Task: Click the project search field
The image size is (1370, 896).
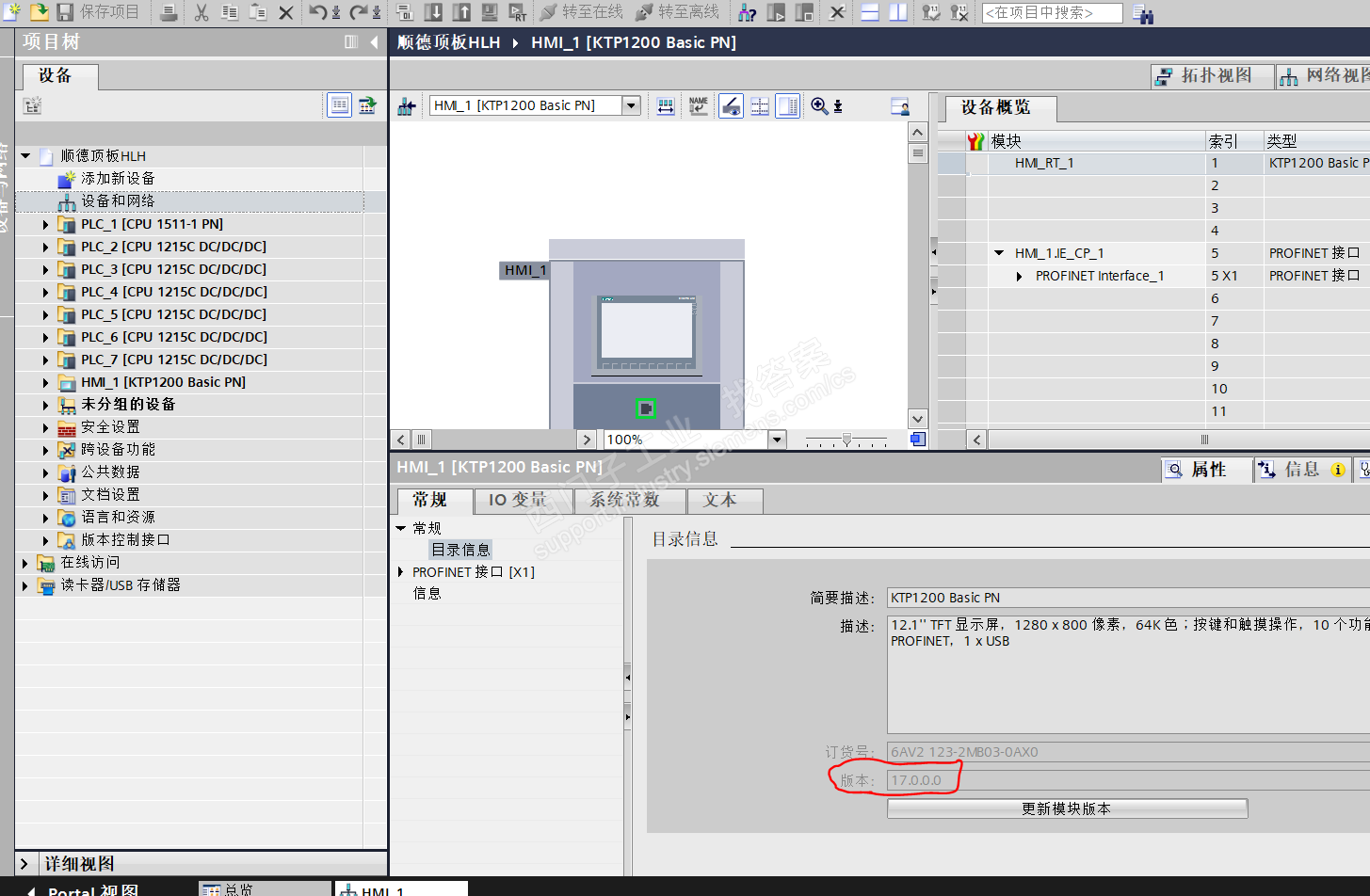Action: click(x=1052, y=12)
